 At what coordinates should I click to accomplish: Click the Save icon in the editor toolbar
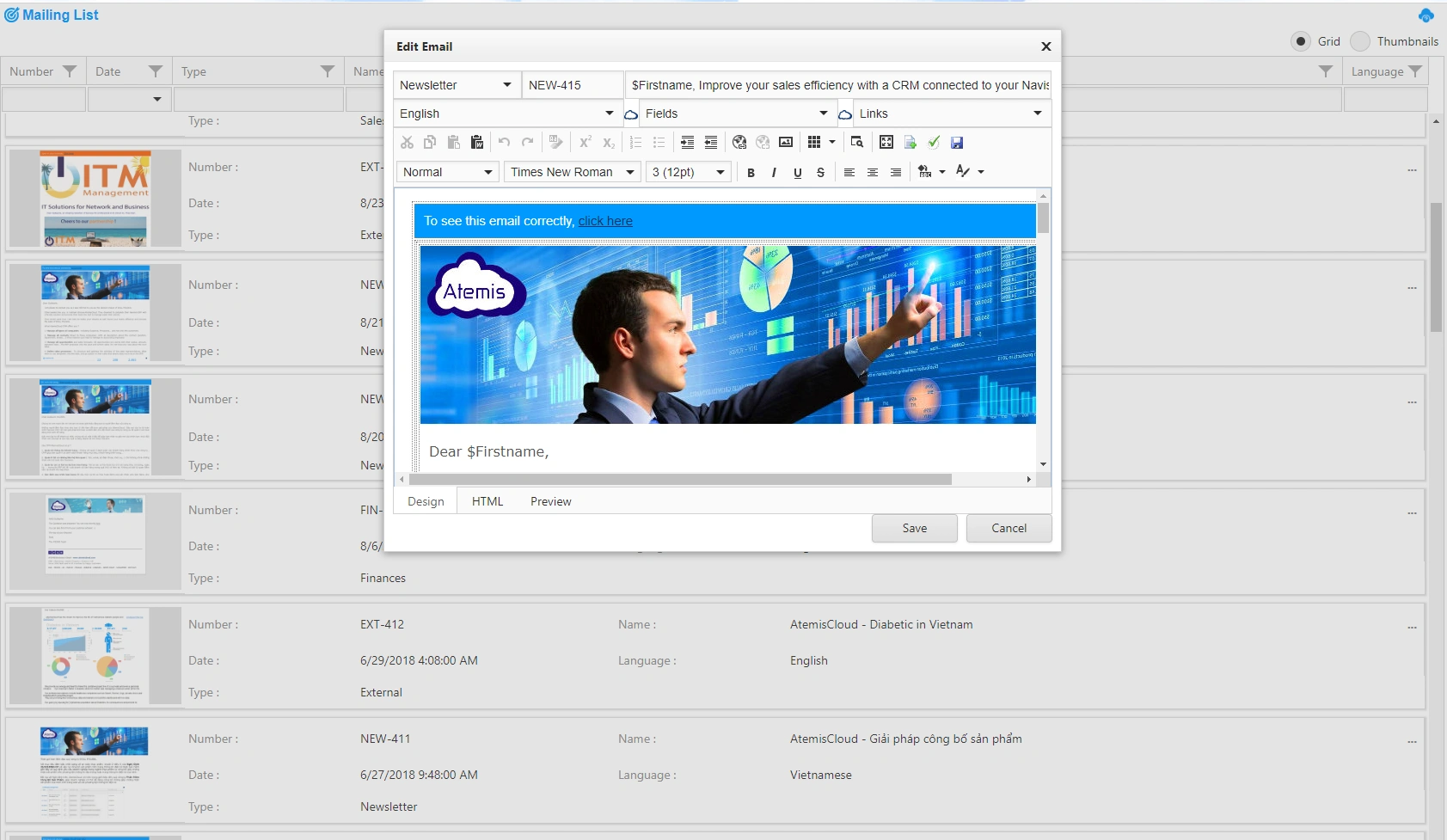click(956, 143)
